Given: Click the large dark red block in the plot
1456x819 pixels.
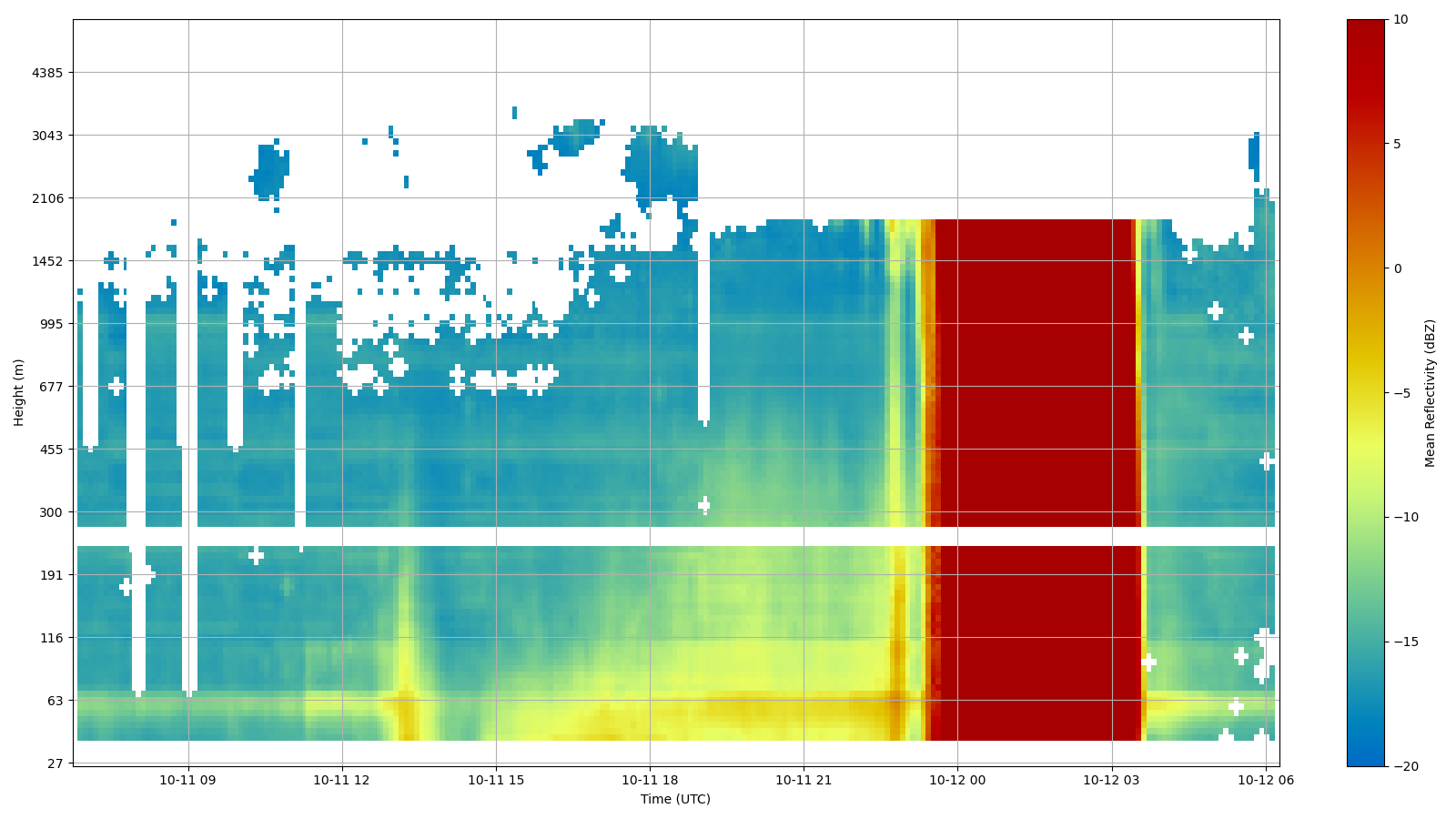Looking at the screenshot, I should [1033, 382].
